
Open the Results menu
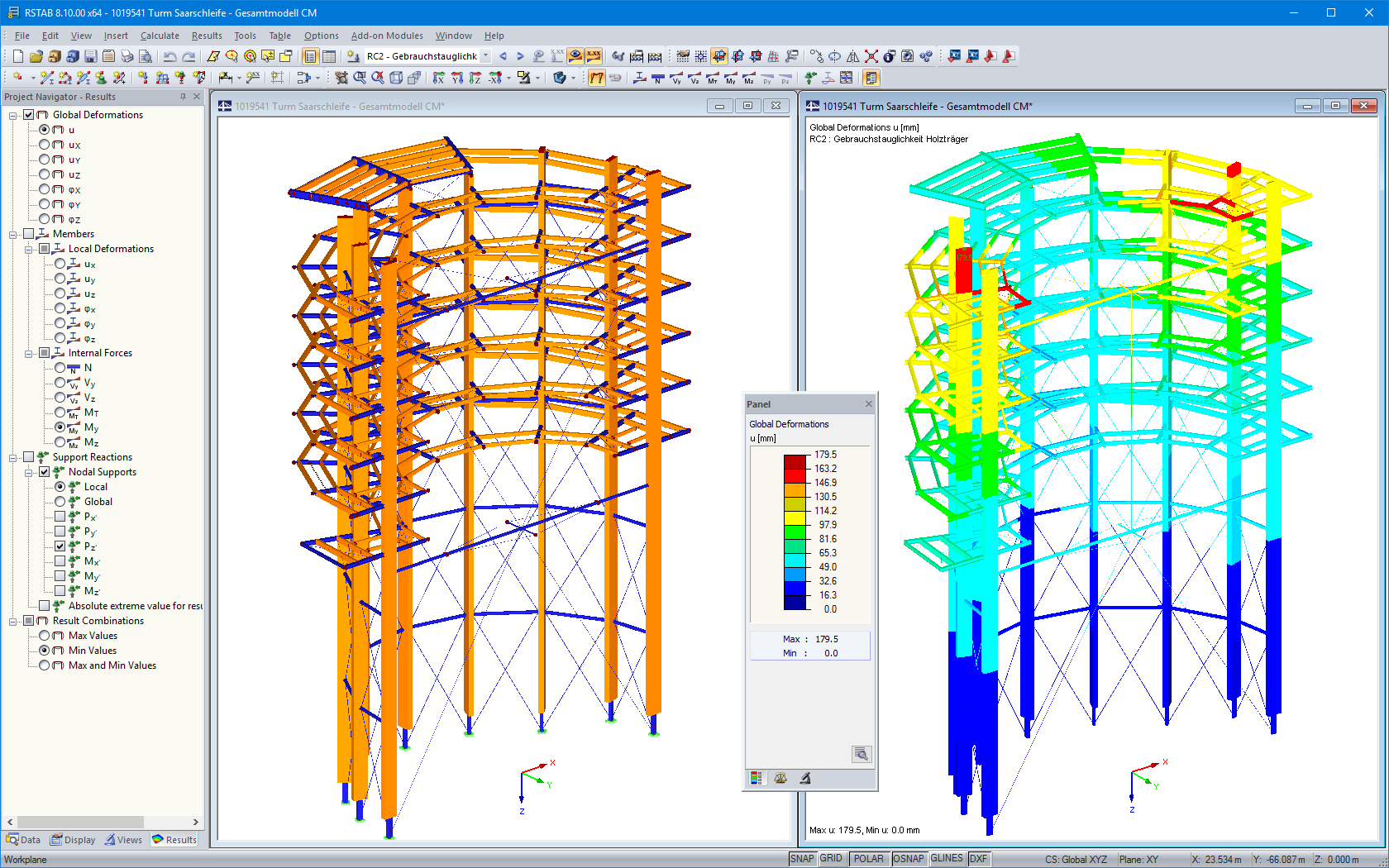tap(207, 36)
